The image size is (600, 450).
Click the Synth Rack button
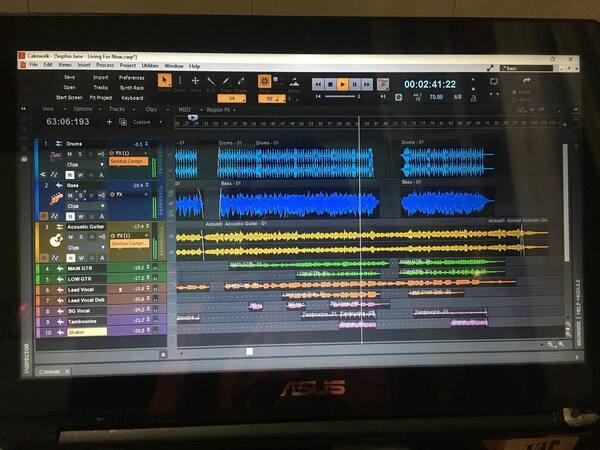coord(132,88)
